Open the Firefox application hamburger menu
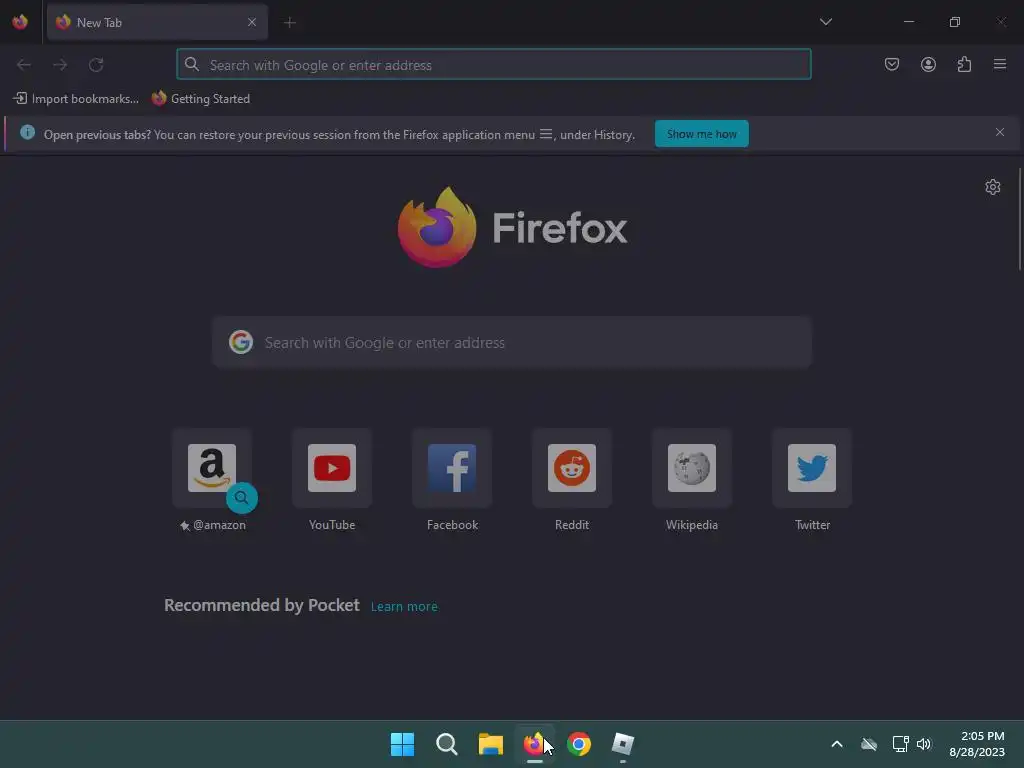 1000,64
